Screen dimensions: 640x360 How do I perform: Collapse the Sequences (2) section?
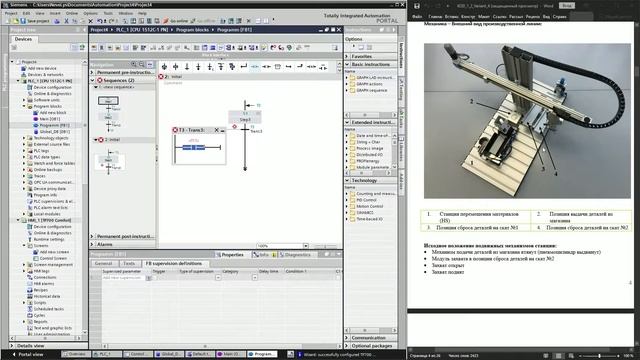[92, 80]
